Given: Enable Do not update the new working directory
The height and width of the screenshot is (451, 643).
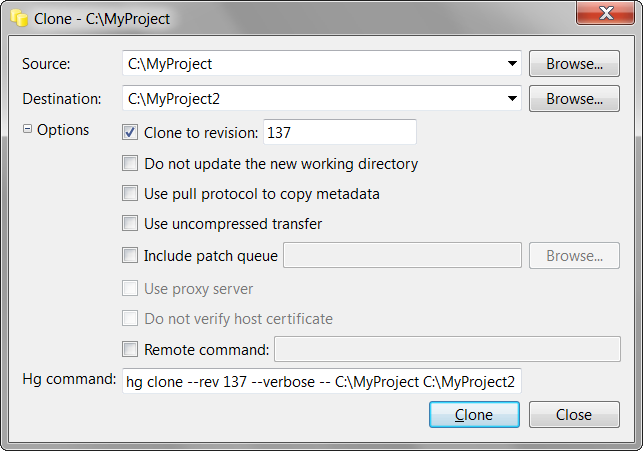Looking at the screenshot, I should [130, 163].
